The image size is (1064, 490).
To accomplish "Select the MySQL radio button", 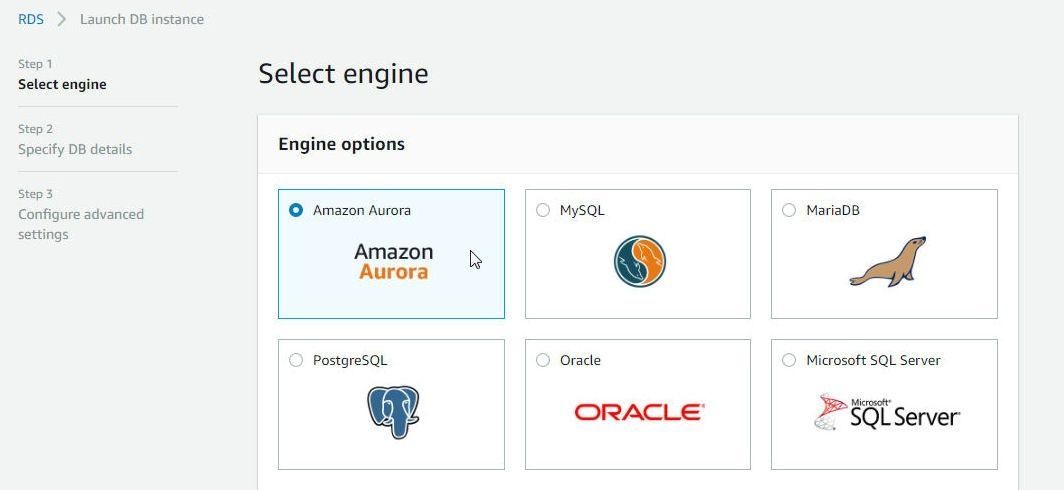I will [543, 210].
